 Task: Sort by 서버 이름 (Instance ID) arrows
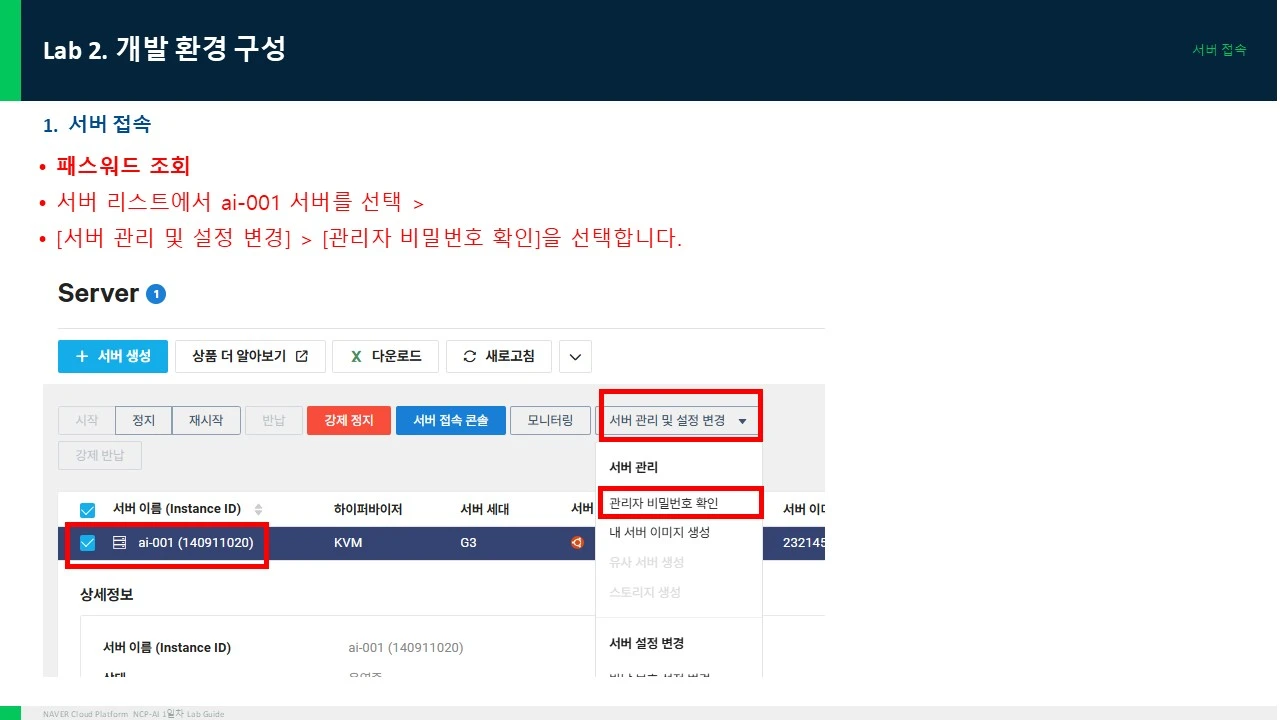[259, 509]
